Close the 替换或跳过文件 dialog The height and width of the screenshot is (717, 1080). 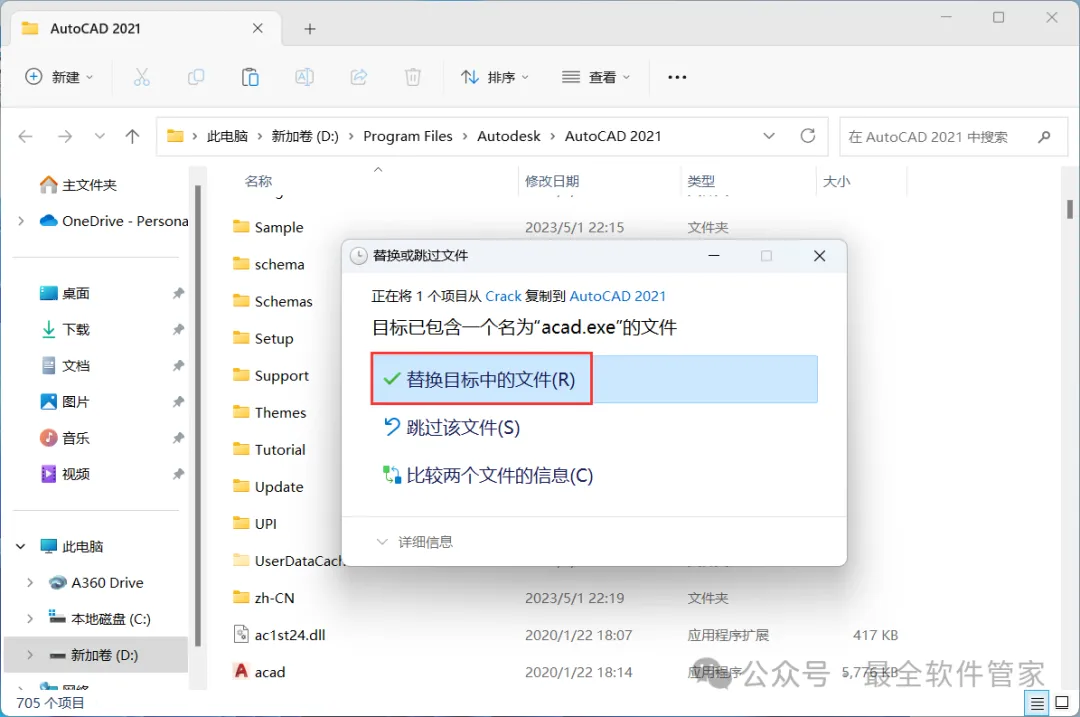[x=820, y=256]
